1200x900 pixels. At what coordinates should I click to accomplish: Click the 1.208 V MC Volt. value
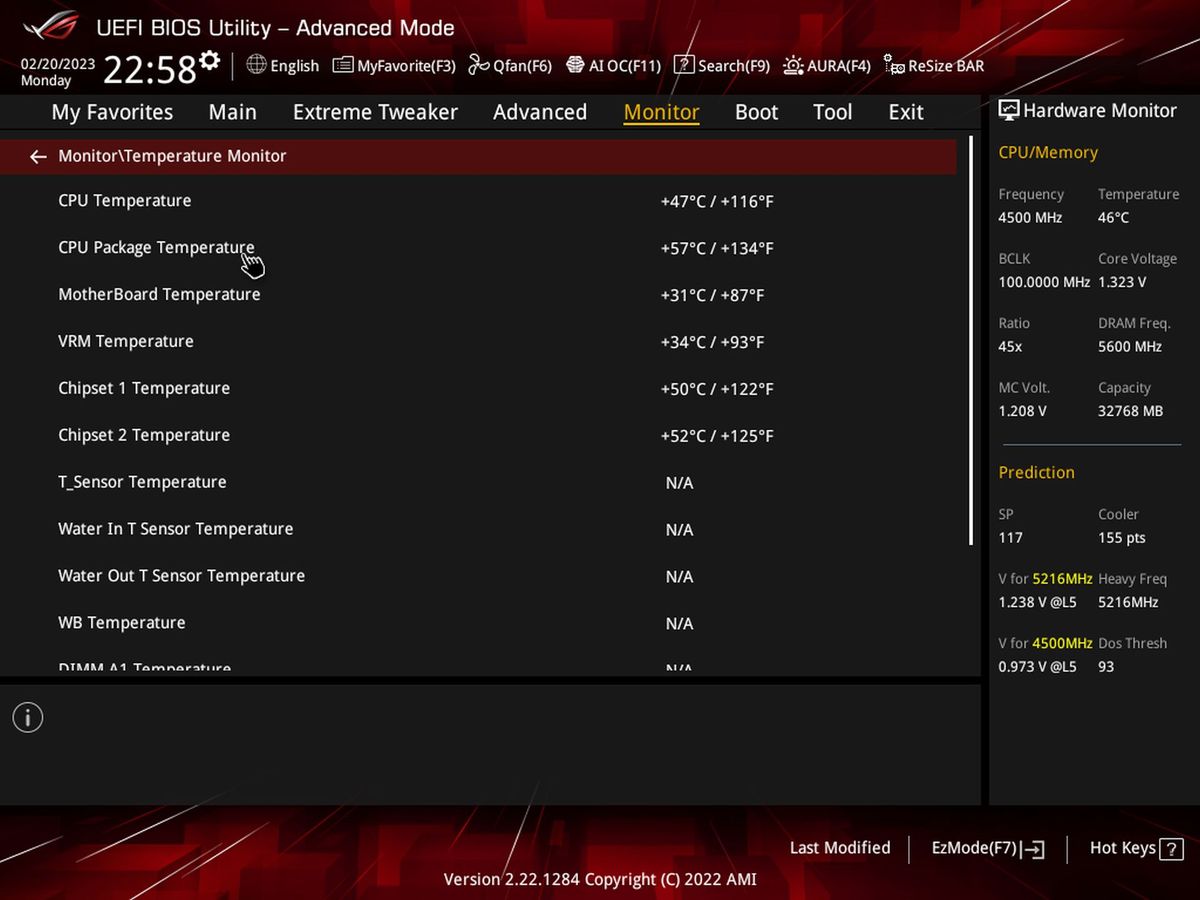(x=1022, y=412)
